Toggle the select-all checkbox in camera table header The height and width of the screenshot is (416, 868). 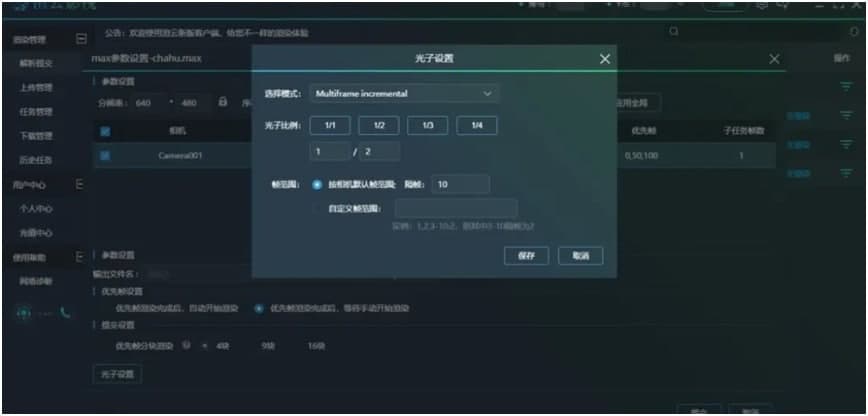click(x=105, y=131)
